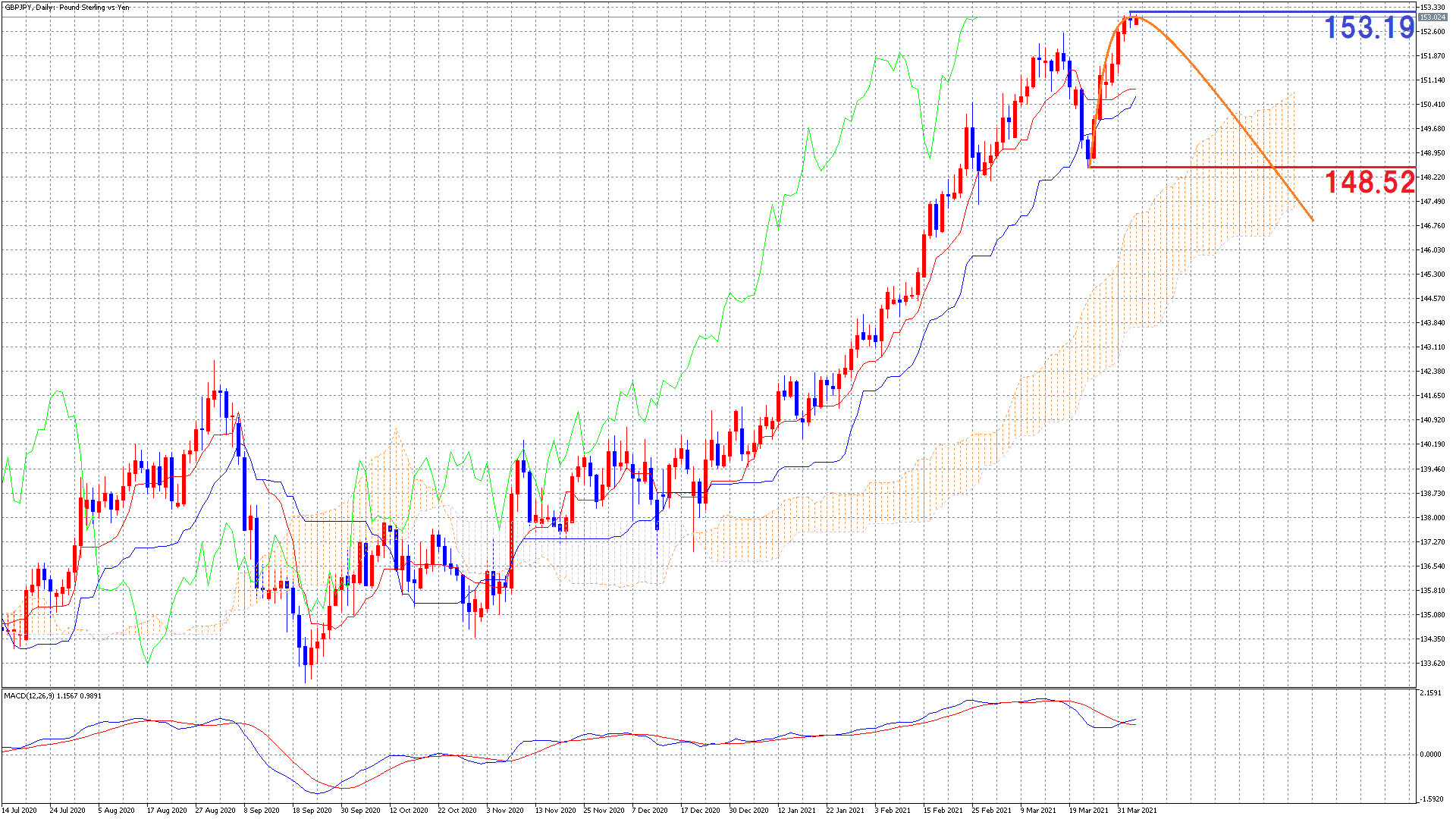The height and width of the screenshot is (819, 1456).
Task: Click the 153.330 price axis label
Action: (1432, 8)
